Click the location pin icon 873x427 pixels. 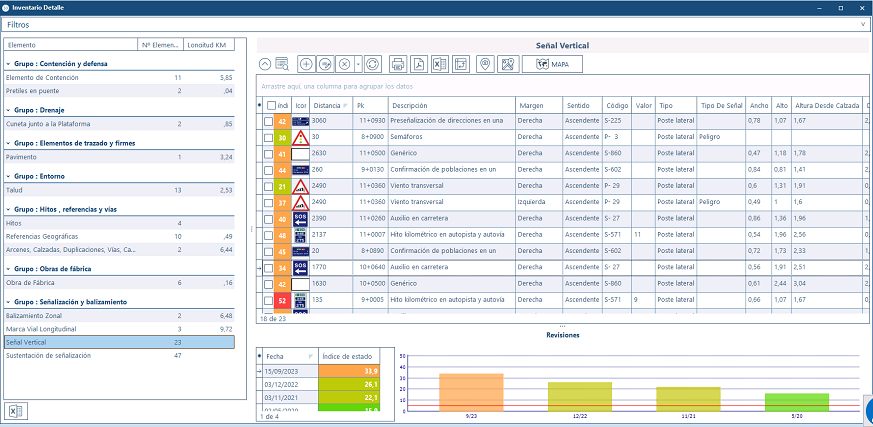[486, 64]
